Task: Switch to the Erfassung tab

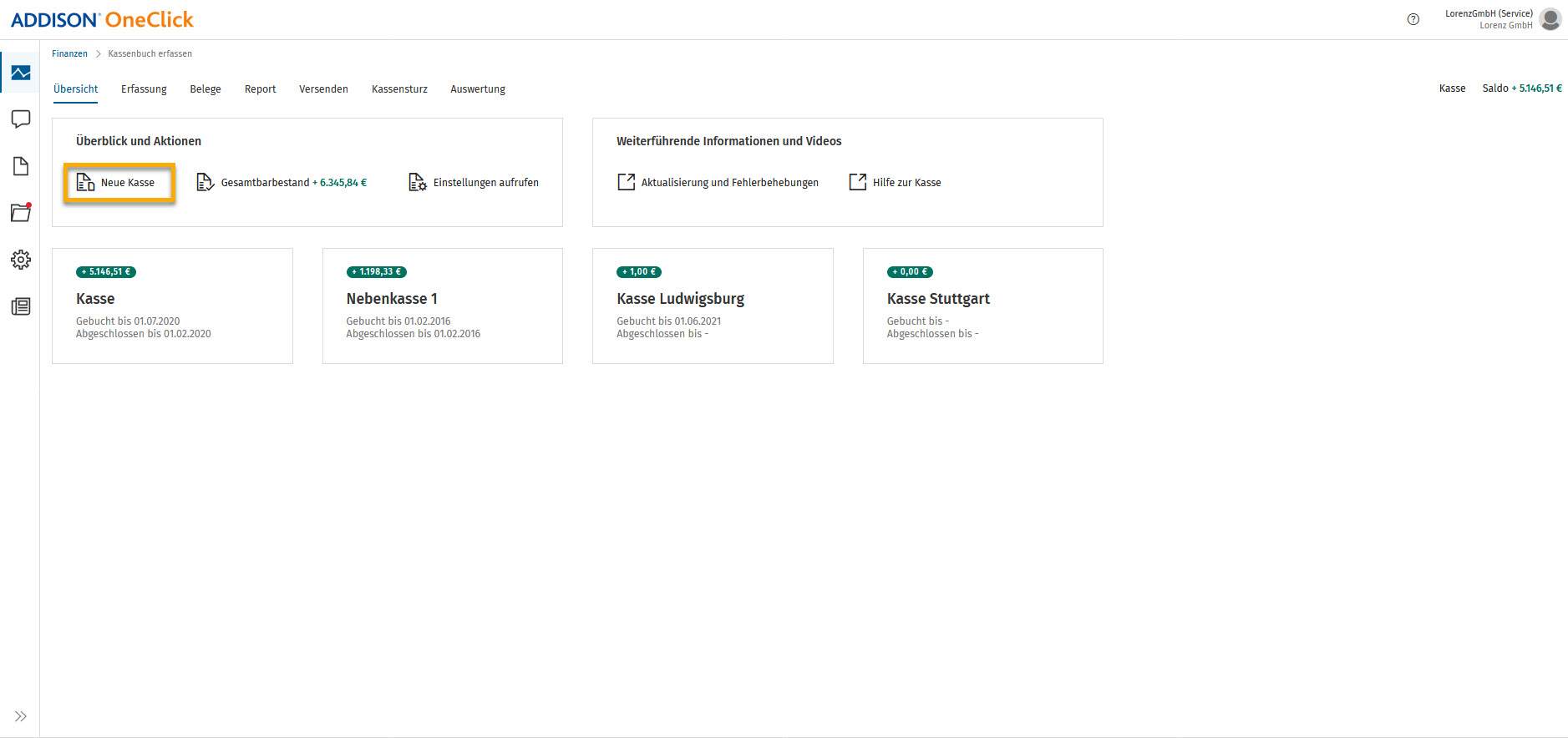Action: [x=144, y=89]
